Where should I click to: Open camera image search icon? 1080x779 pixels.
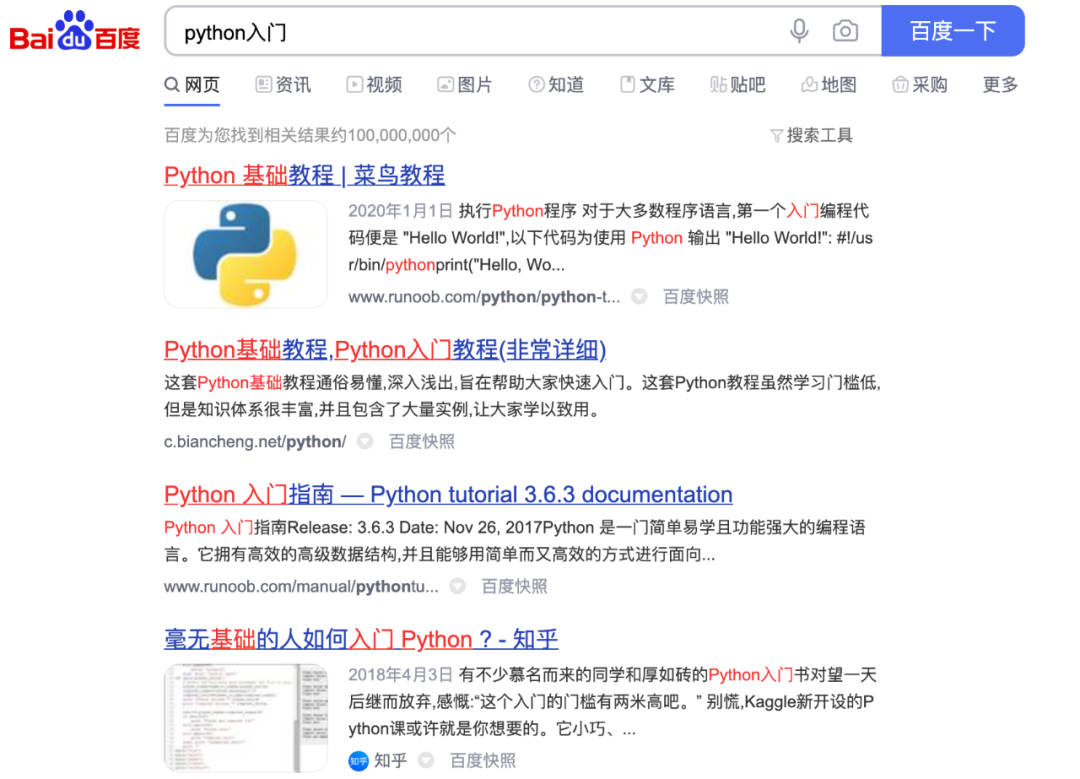pos(845,31)
